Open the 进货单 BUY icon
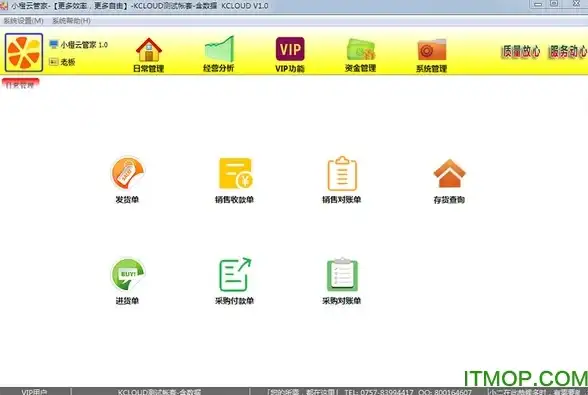Screen dimensions: 588x395 [x=128, y=274]
